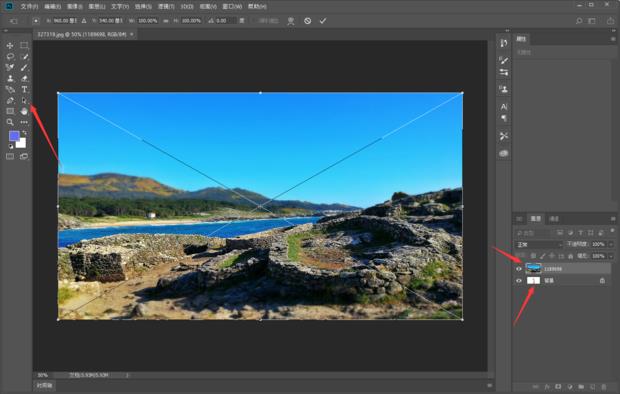Viewport: 620px width, 394px height.
Task: Open the Paragraph panel icon in dock
Action: click(504, 118)
